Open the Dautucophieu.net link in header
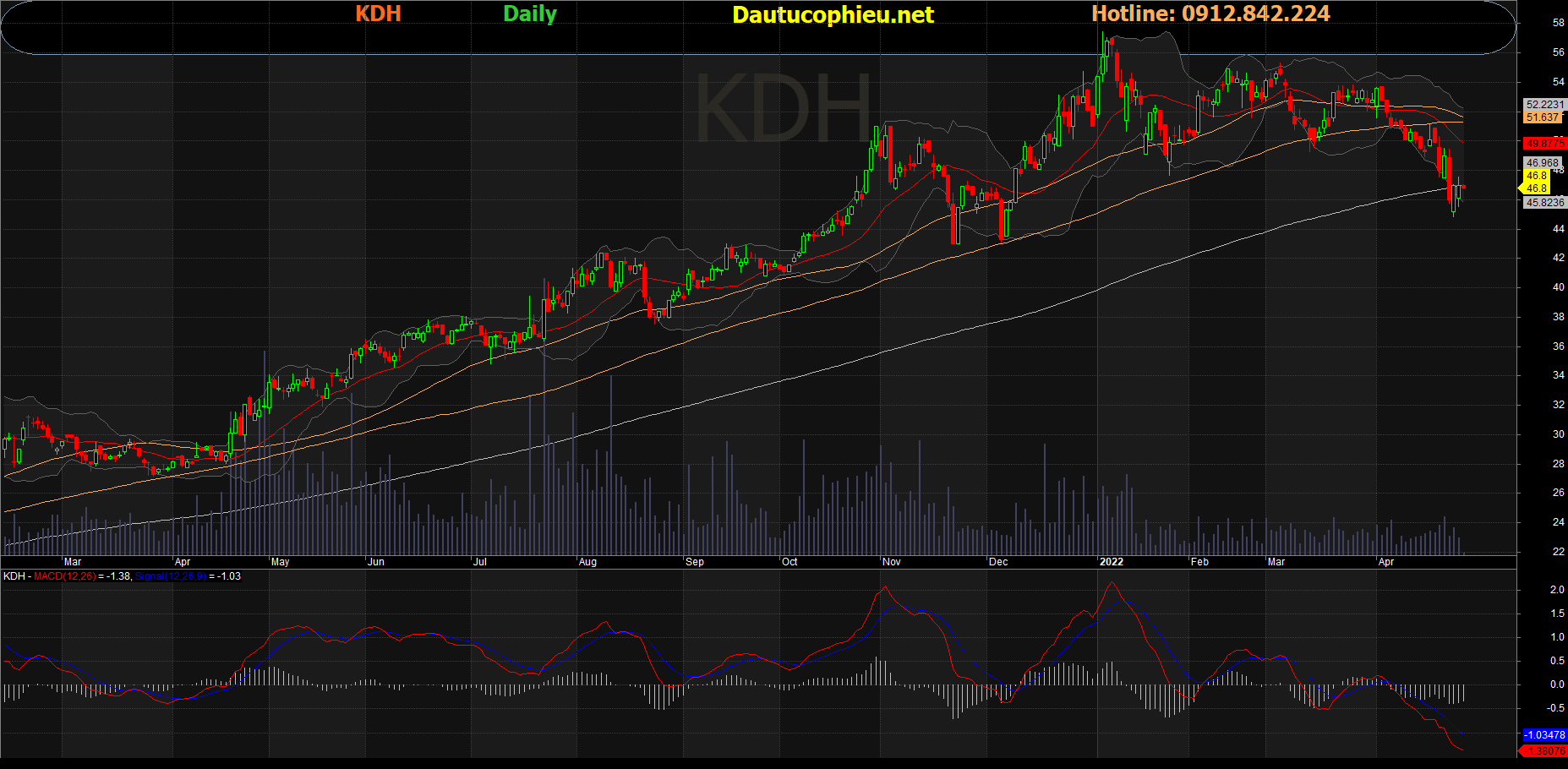The height and width of the screenshot is (769, 1568). (x=833, y=15)
